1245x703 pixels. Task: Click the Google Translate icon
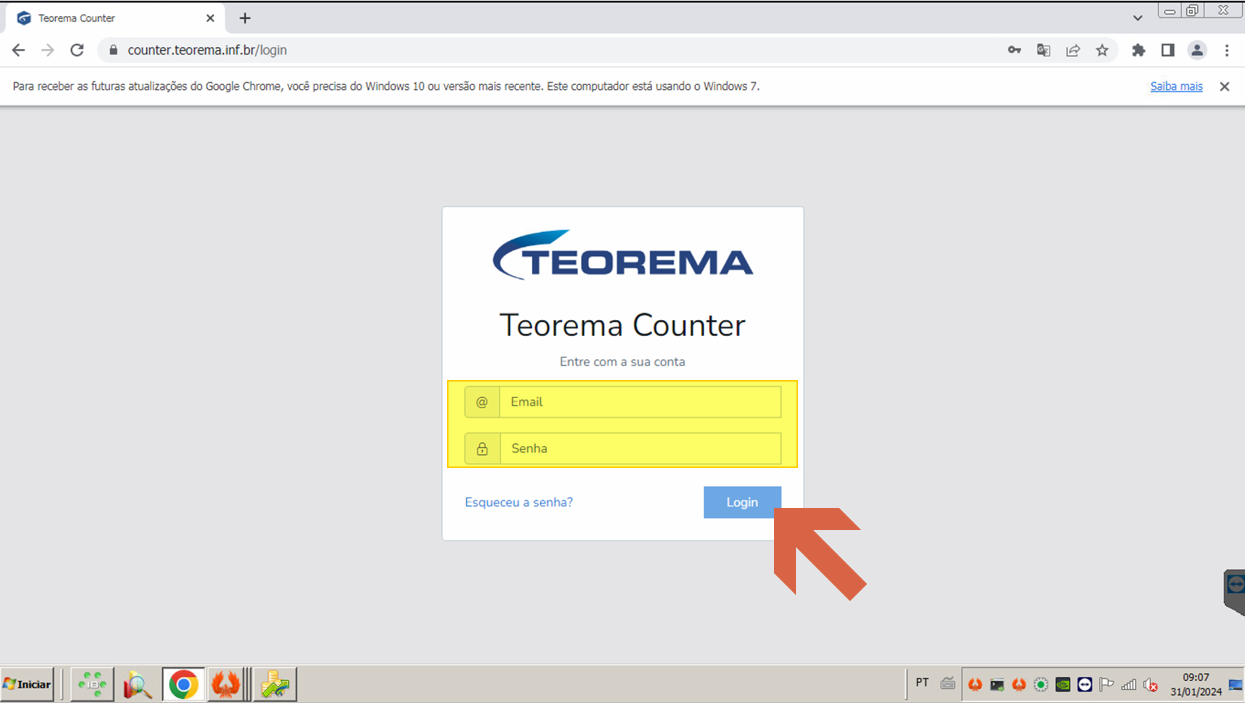1043,50
